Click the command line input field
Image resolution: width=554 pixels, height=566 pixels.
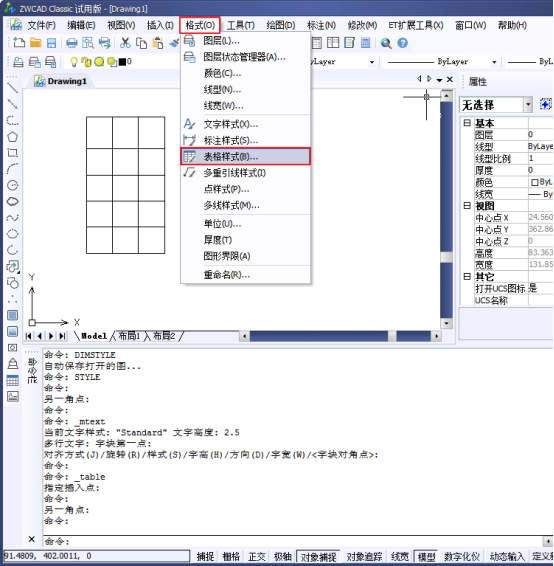292,541
